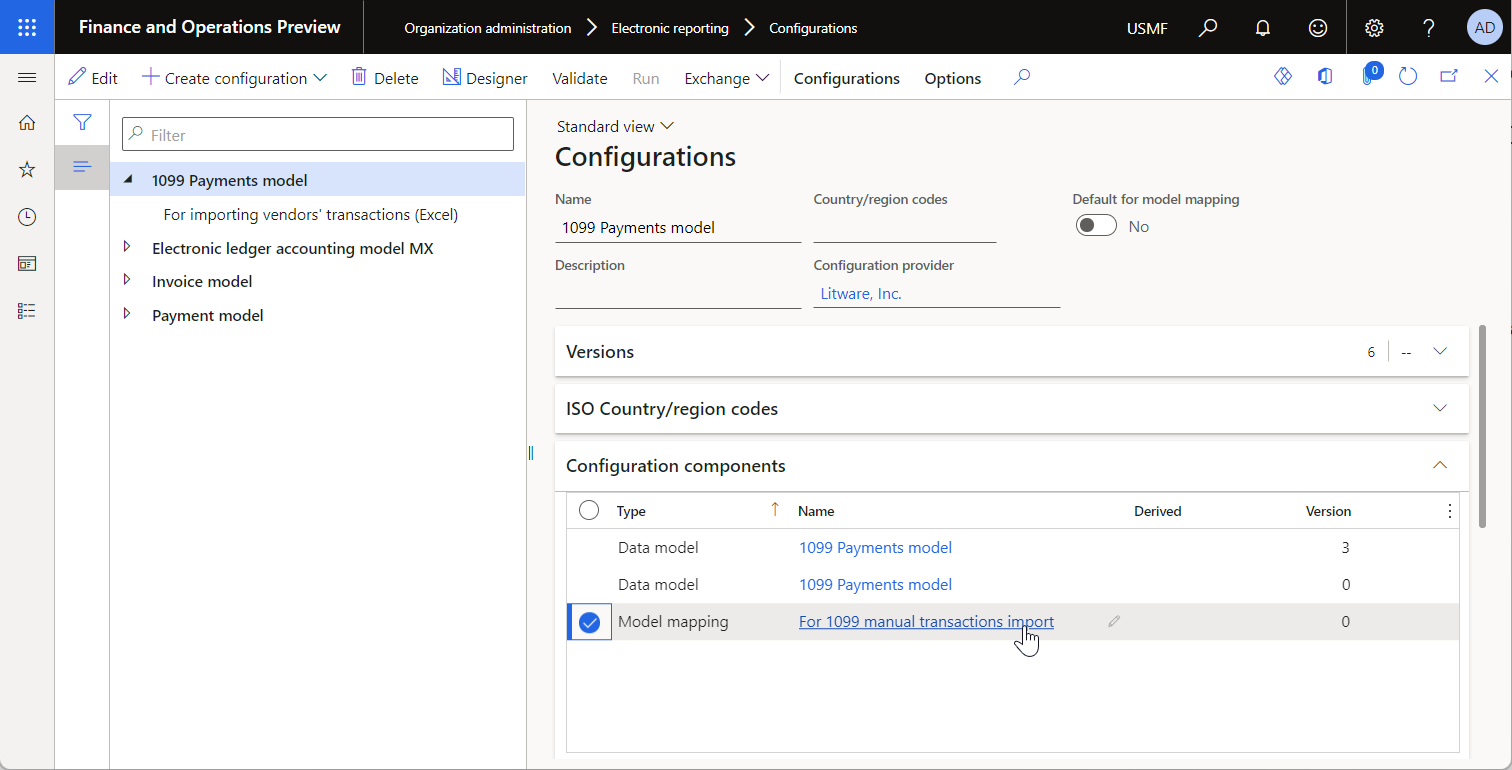This screenshot has height=770, width=1512.
Task: Send feedback using the smiley icon
Action: coord(1317,27)
